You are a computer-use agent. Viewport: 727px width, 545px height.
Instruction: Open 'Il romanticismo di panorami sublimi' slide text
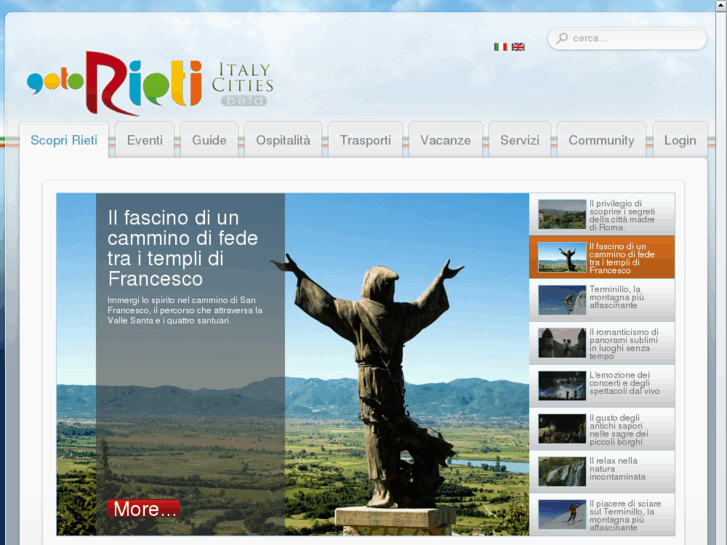(624, 344)
